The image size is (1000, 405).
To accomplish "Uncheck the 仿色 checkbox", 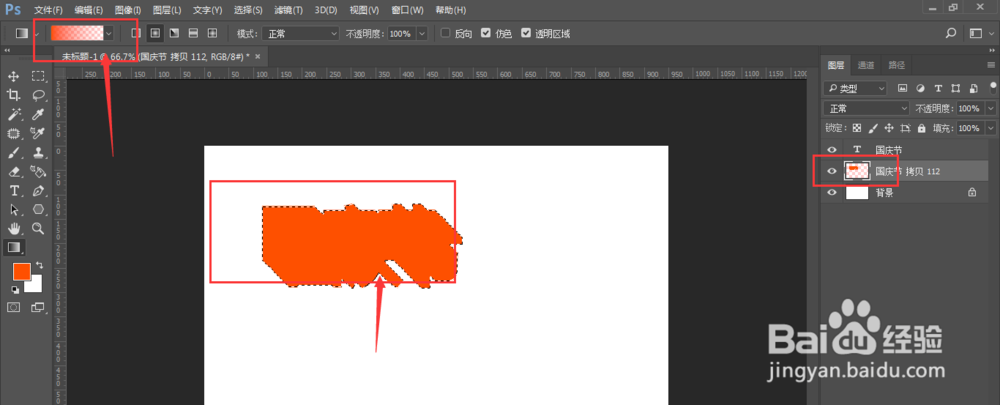I will (x=486, y=33).
